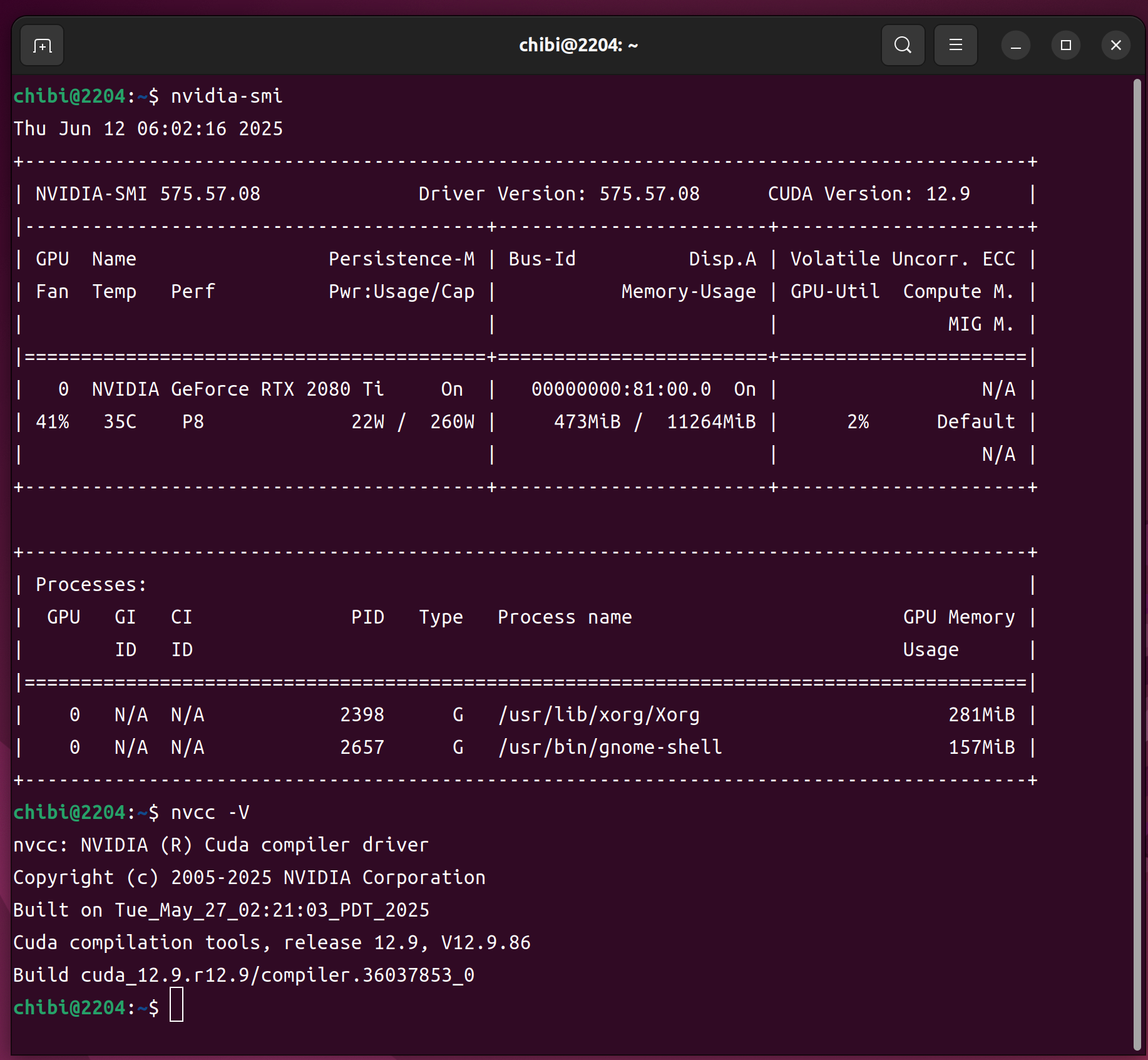Click the 2% GPU-Util value

click(858, 422)
